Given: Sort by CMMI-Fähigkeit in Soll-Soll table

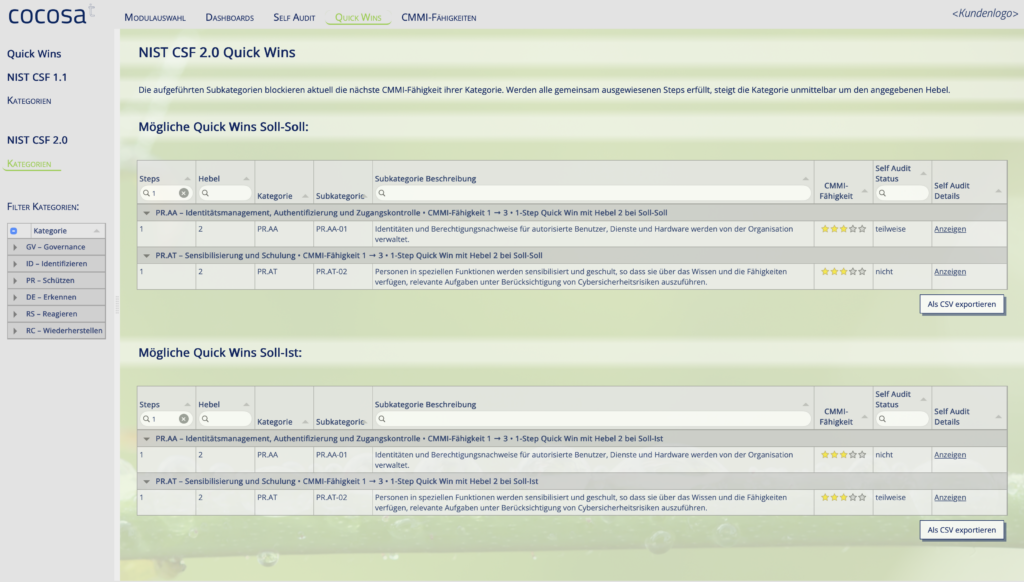Looking at the screenshot, I should click(x=864, y=191).
